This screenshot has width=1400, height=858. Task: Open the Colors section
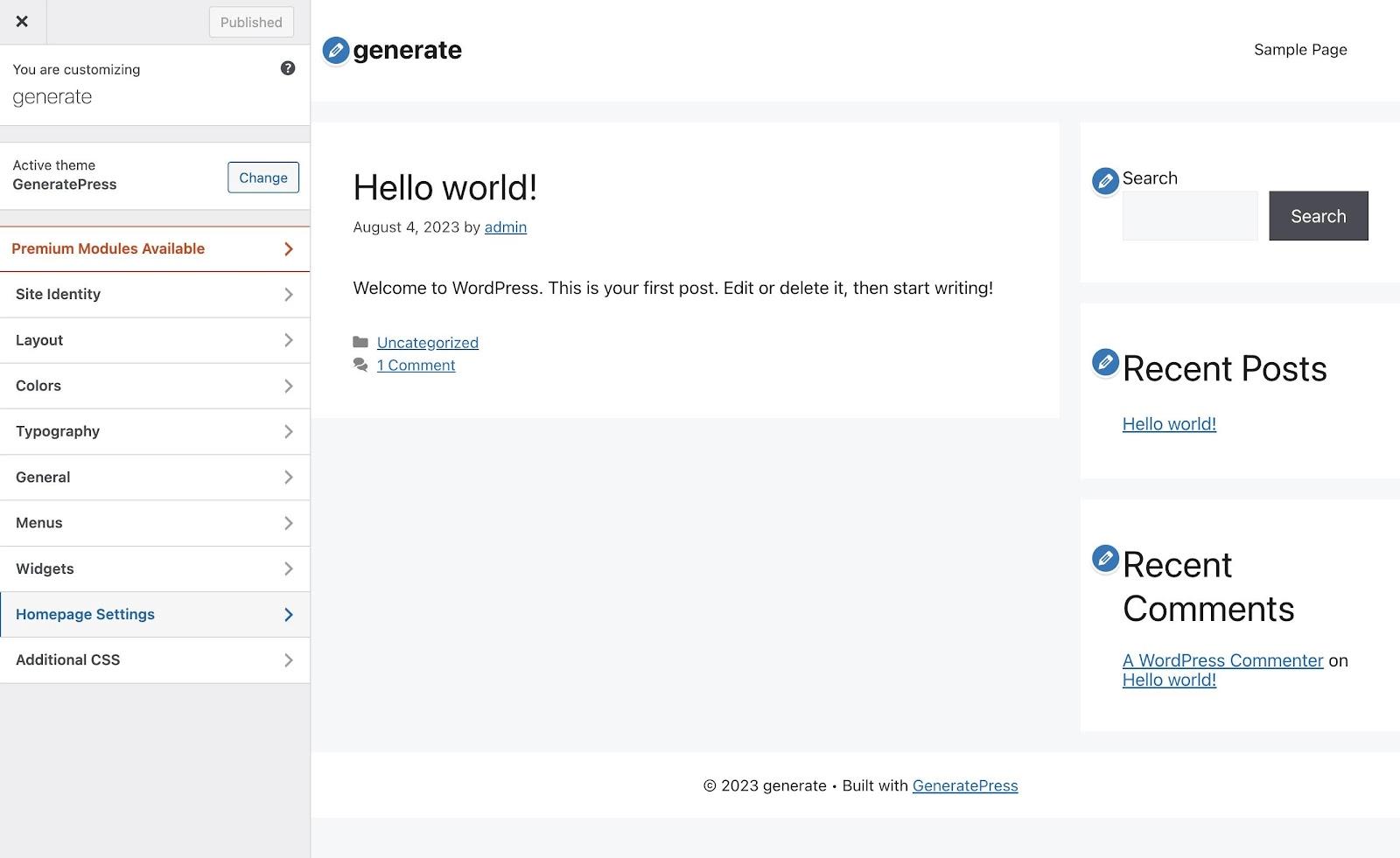155,386
